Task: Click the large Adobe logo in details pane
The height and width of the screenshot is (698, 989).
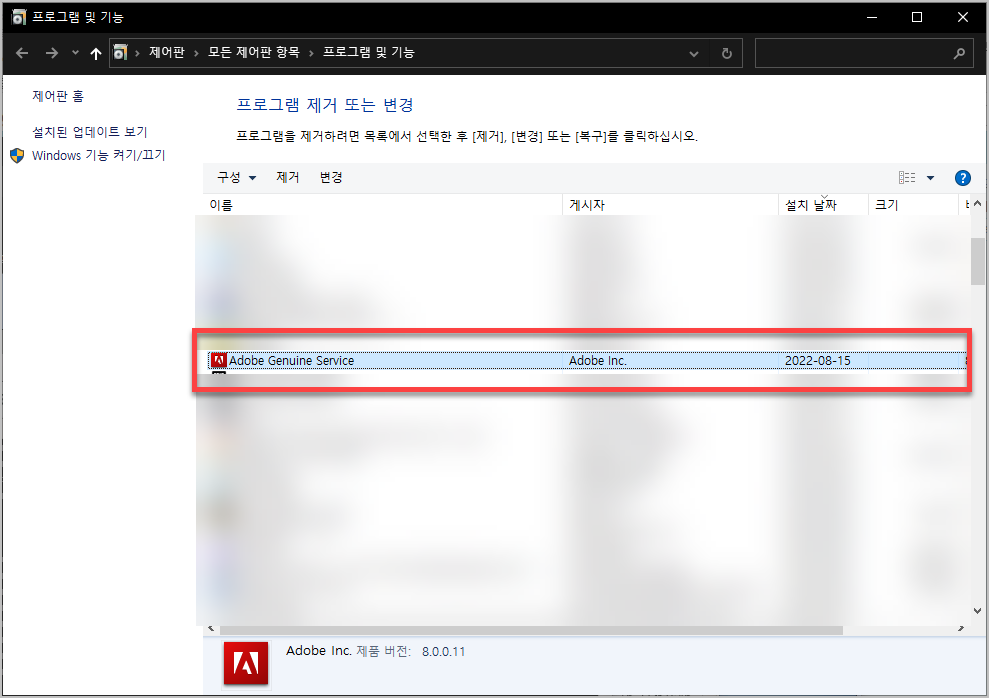Action: click(x=246, y=663)
